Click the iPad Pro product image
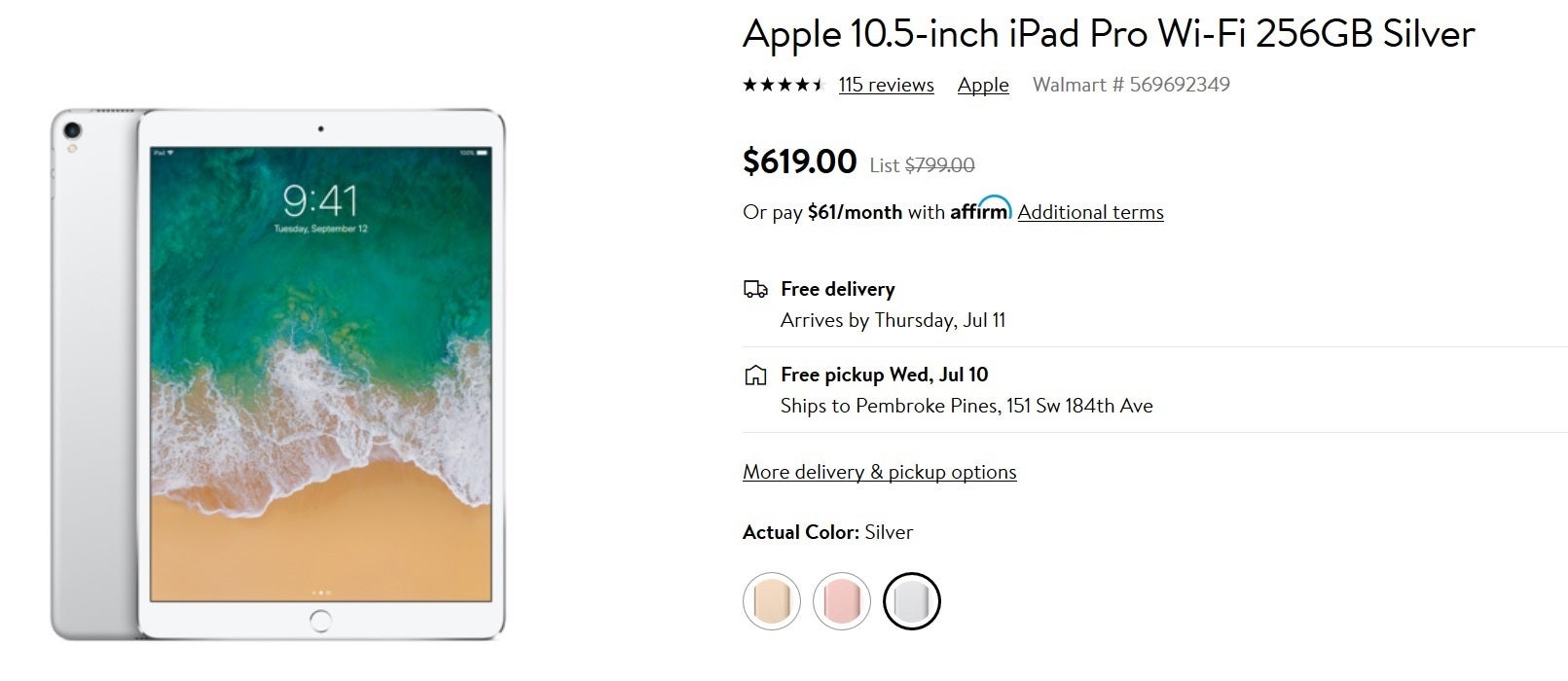The width and height of the screenshot is (1568, 681). coord(278,375)
